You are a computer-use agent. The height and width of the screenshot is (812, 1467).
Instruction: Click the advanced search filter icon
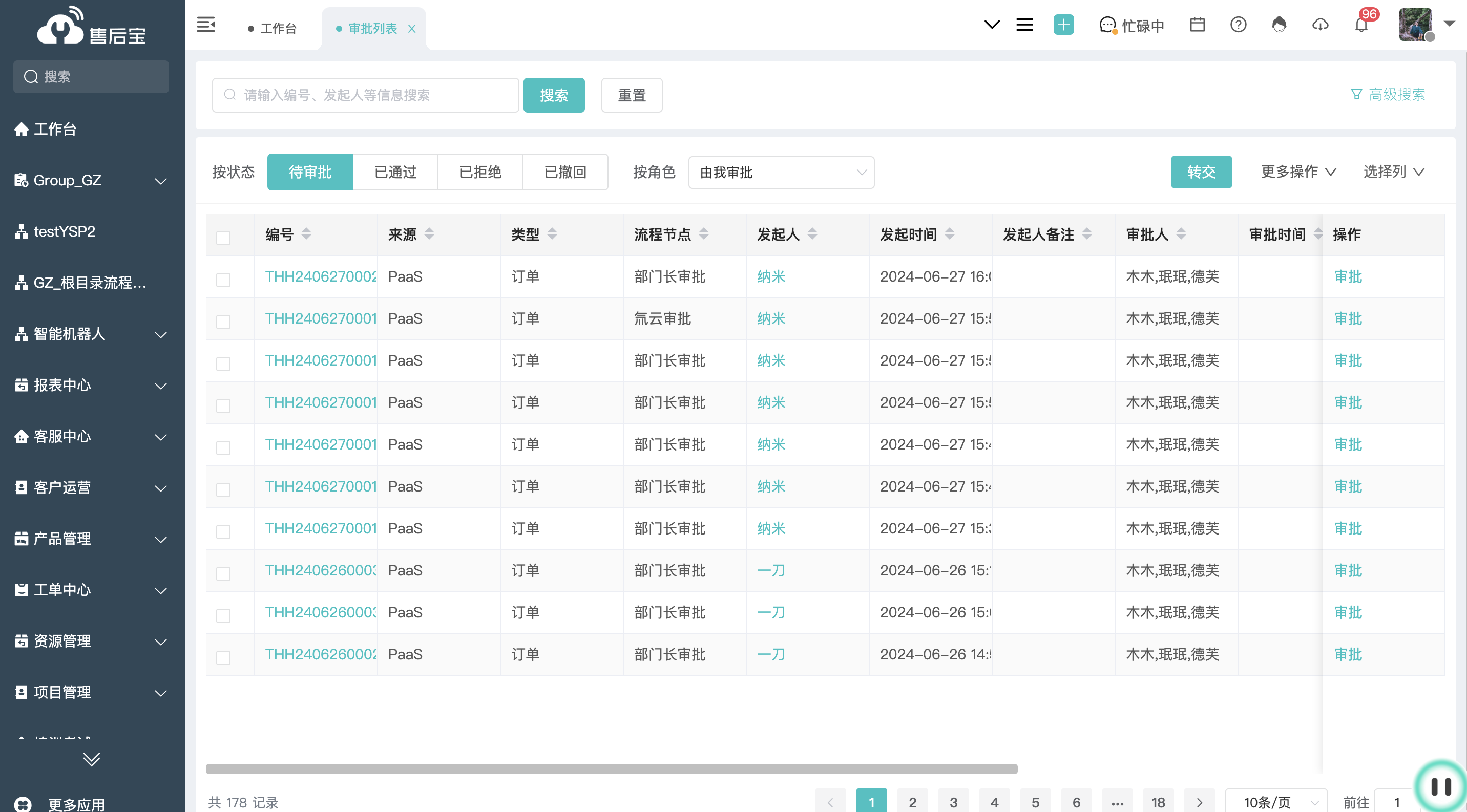(1356, 94)
